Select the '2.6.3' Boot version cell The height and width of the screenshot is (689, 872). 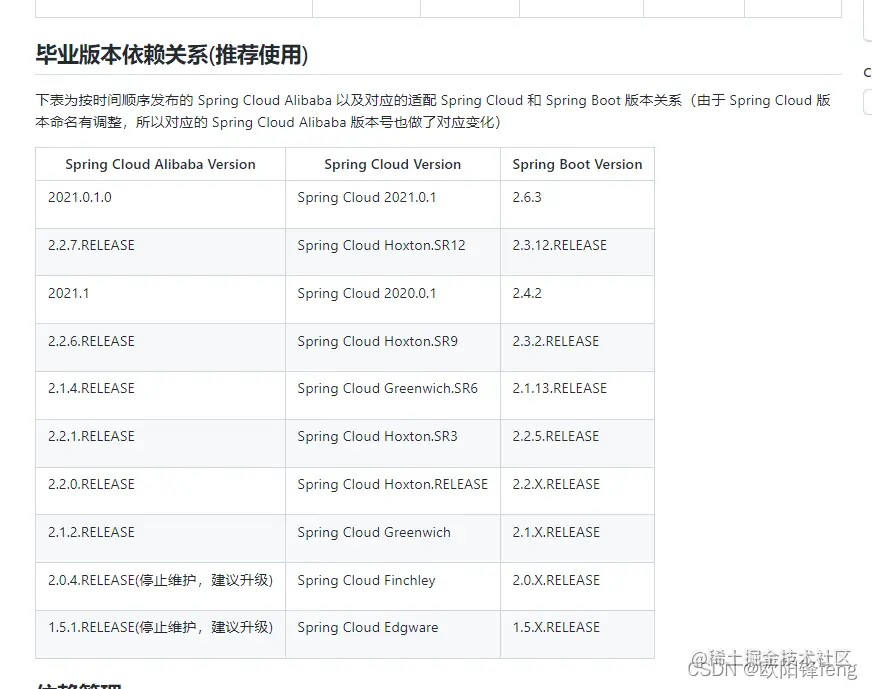click(x=577, y=204)
